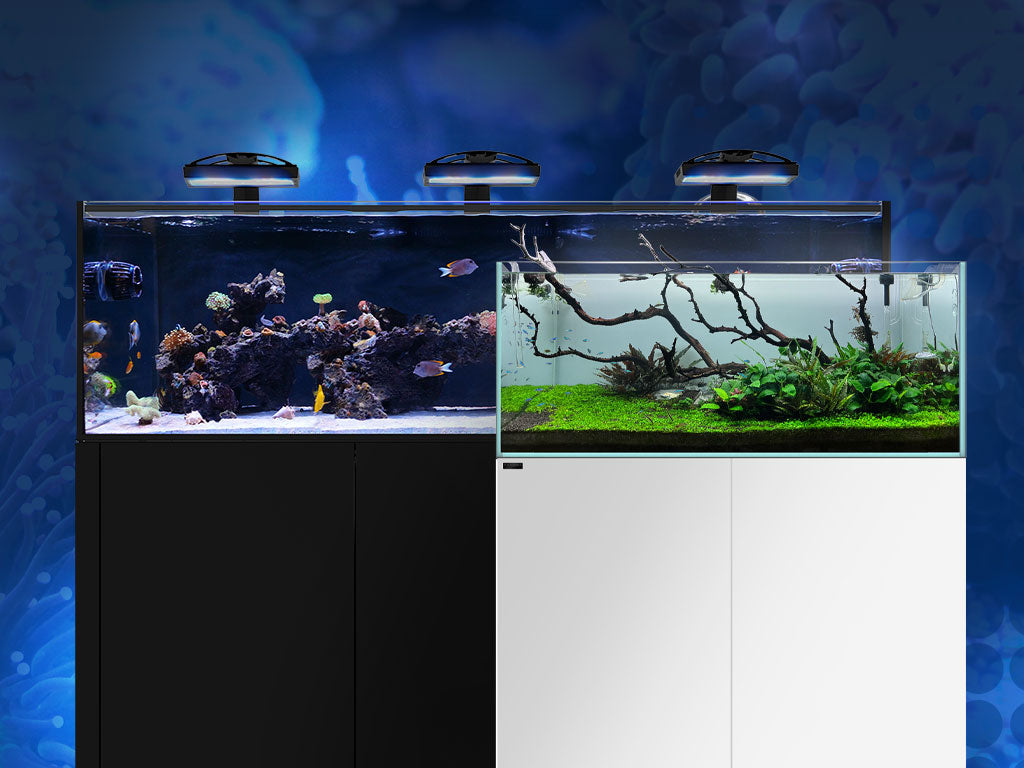
Task: Click the right door of black cabinet
Action: pyautogui.click(x=424, y=600)
